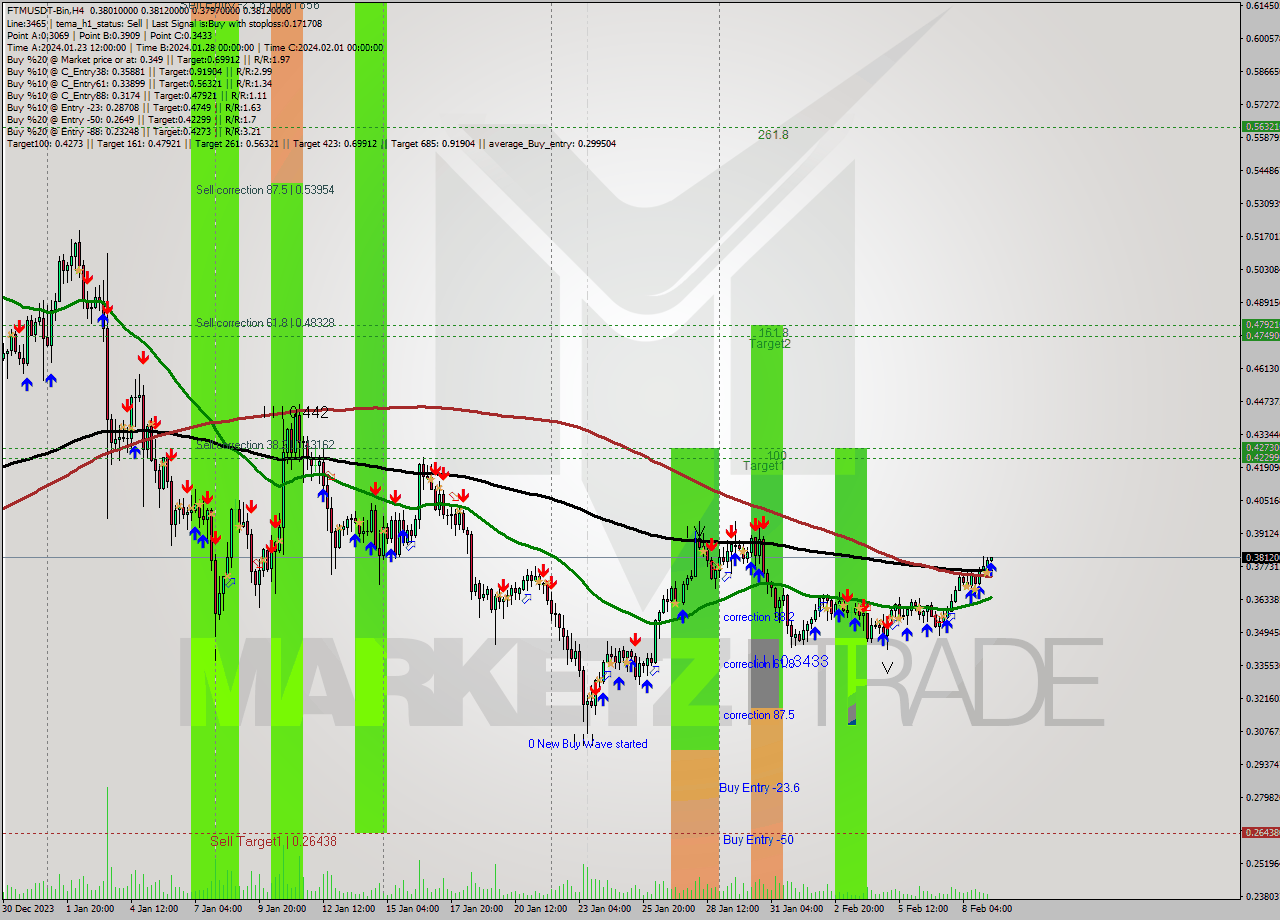Click the '28 Jan 12:00' time axis label
Viewport: 1280px width, 920px height.
click(733, 909)
